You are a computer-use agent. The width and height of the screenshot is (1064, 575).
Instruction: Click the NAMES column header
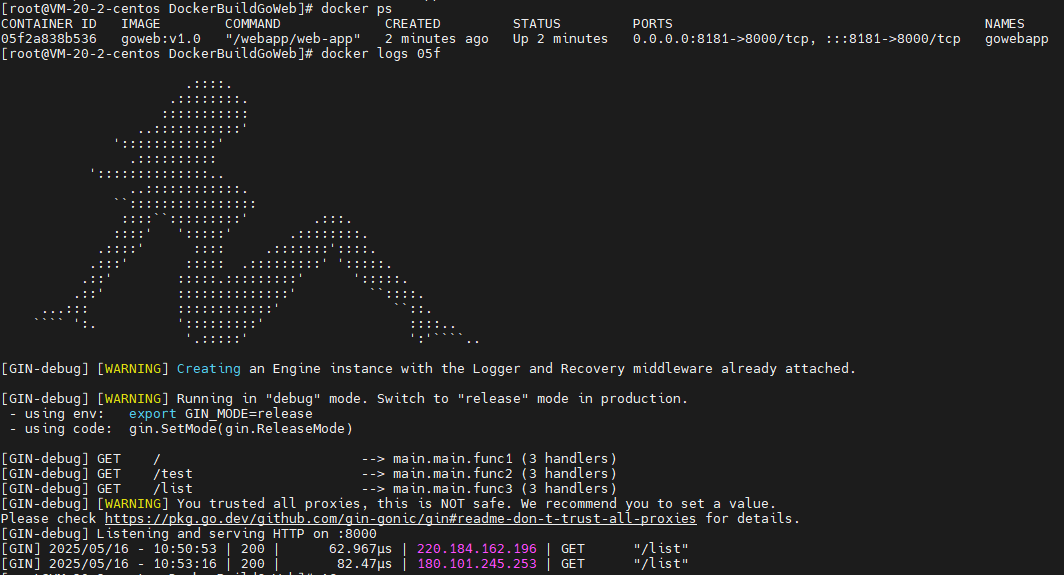click(x=1004, y=24)
